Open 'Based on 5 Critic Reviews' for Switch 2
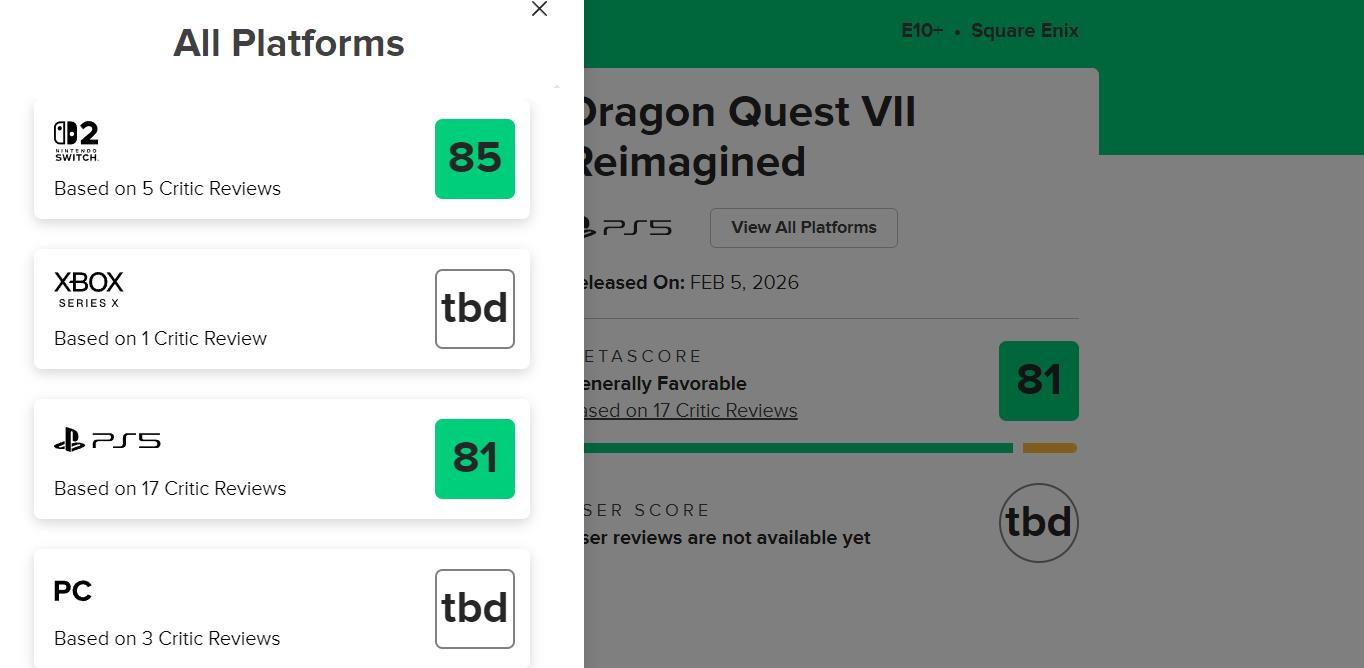The width and height of the screenshot is (1364, 668). tap(167, 188)
